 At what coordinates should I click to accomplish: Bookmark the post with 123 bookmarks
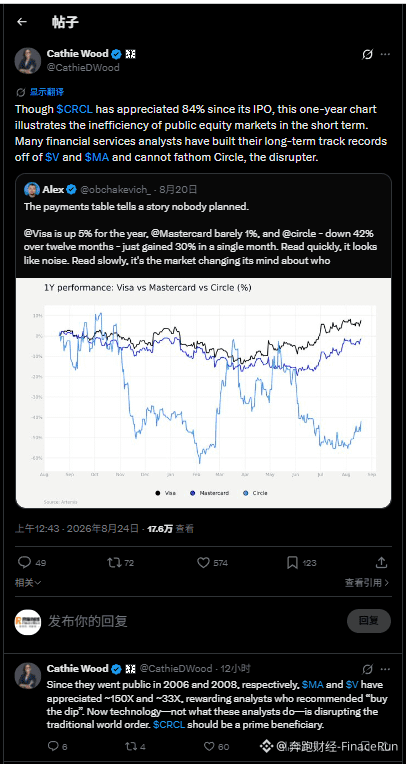click(x=292, y=563)
